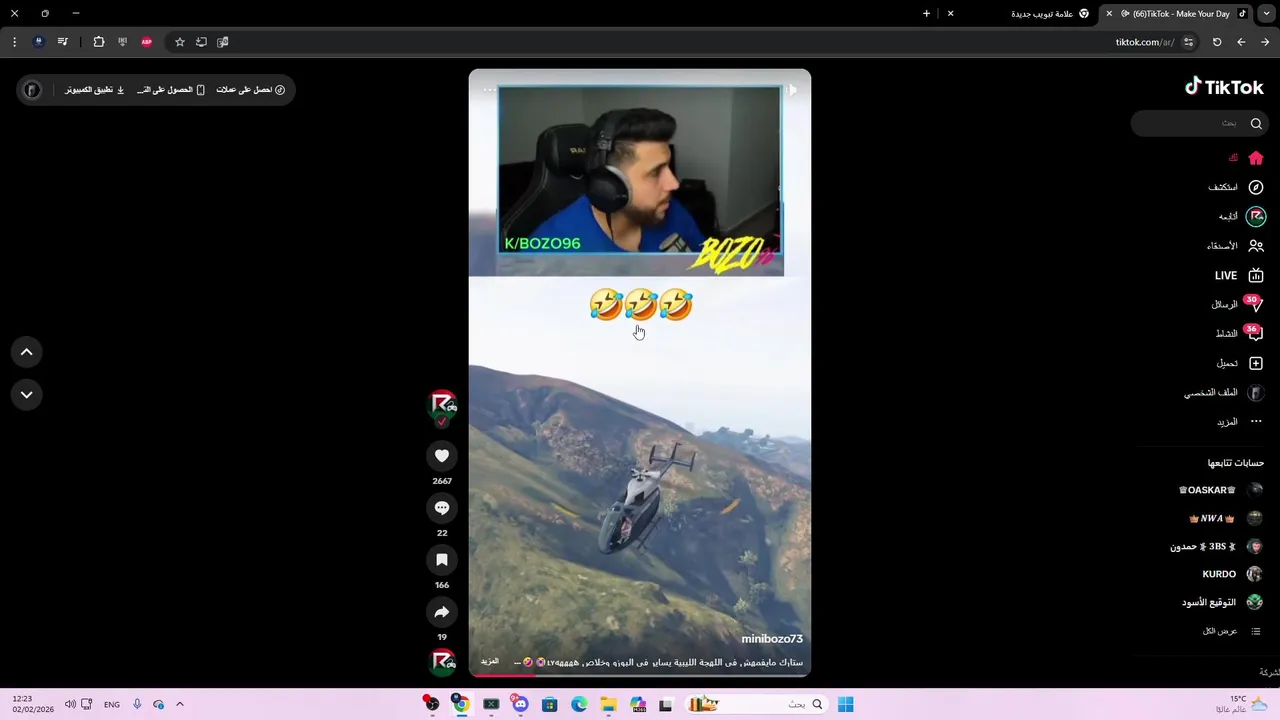Click the TikTok search field (بحث)
This screenshot has height=720, width=1280.
pyautogui.click(x=1200, y=123)
